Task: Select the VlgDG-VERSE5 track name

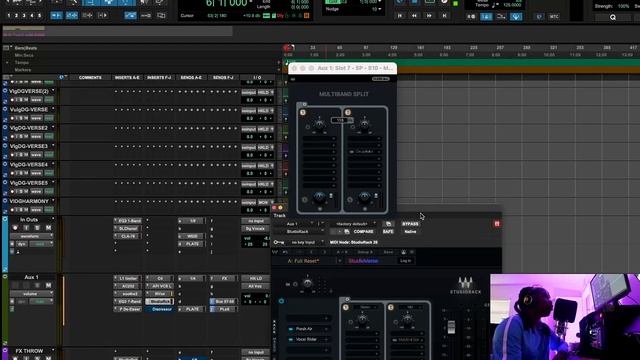Action: [29, 183]
